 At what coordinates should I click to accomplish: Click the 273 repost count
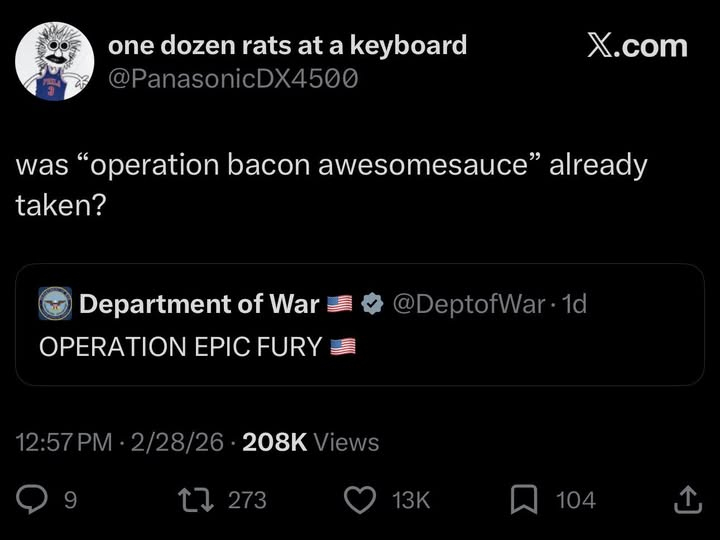click(247, 500)
